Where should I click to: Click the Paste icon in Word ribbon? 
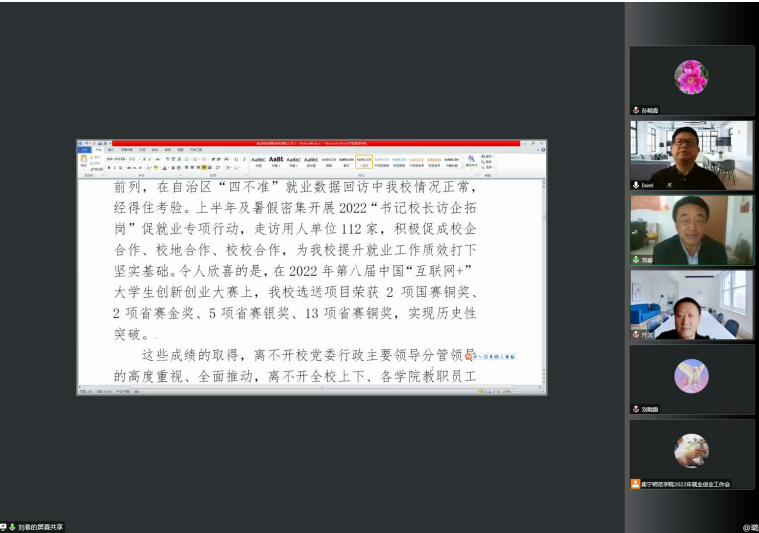tap(83, 161)
